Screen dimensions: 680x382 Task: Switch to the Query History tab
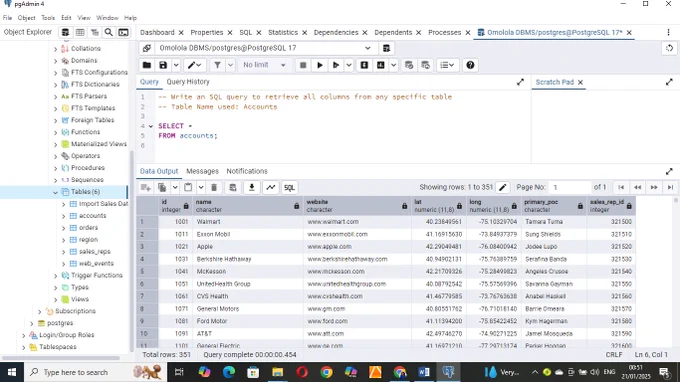(x=188, y=82)
